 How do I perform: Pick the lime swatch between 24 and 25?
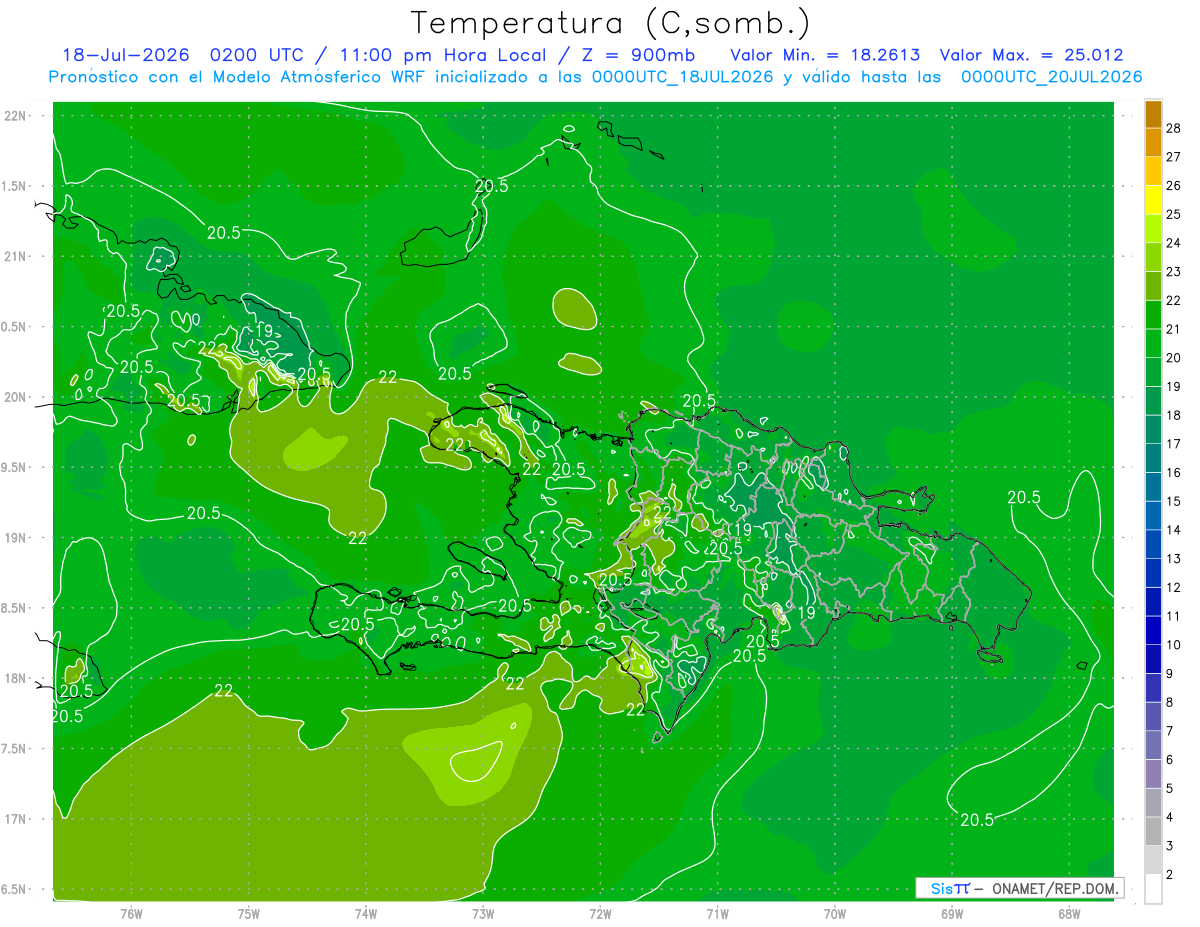click(1153, 229)
